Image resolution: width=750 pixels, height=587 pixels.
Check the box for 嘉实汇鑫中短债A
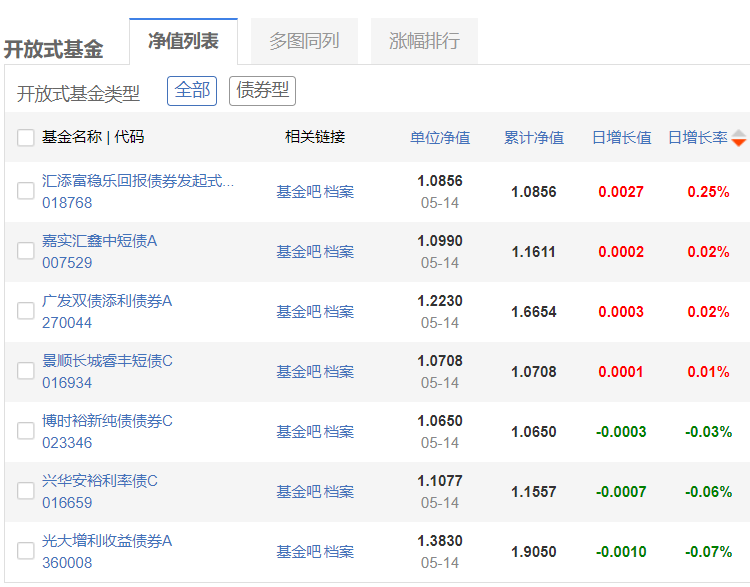pyautogui.click(x=25, y=251)
